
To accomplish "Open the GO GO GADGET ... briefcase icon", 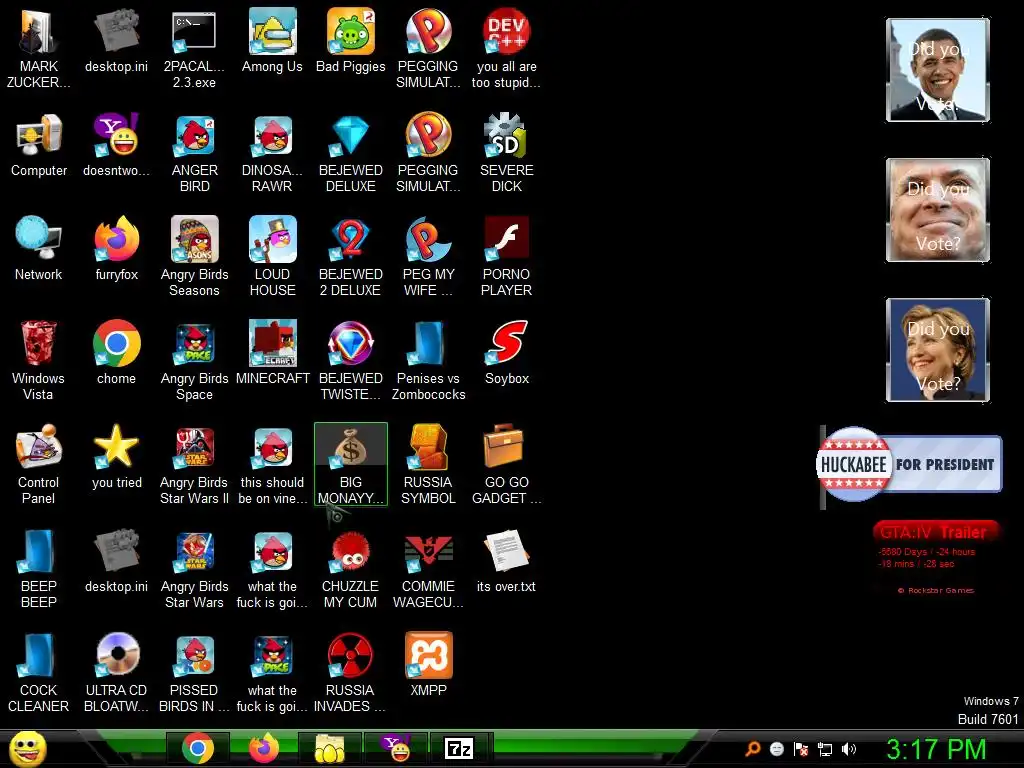I will pyautogui.click(x=506, y=465).
